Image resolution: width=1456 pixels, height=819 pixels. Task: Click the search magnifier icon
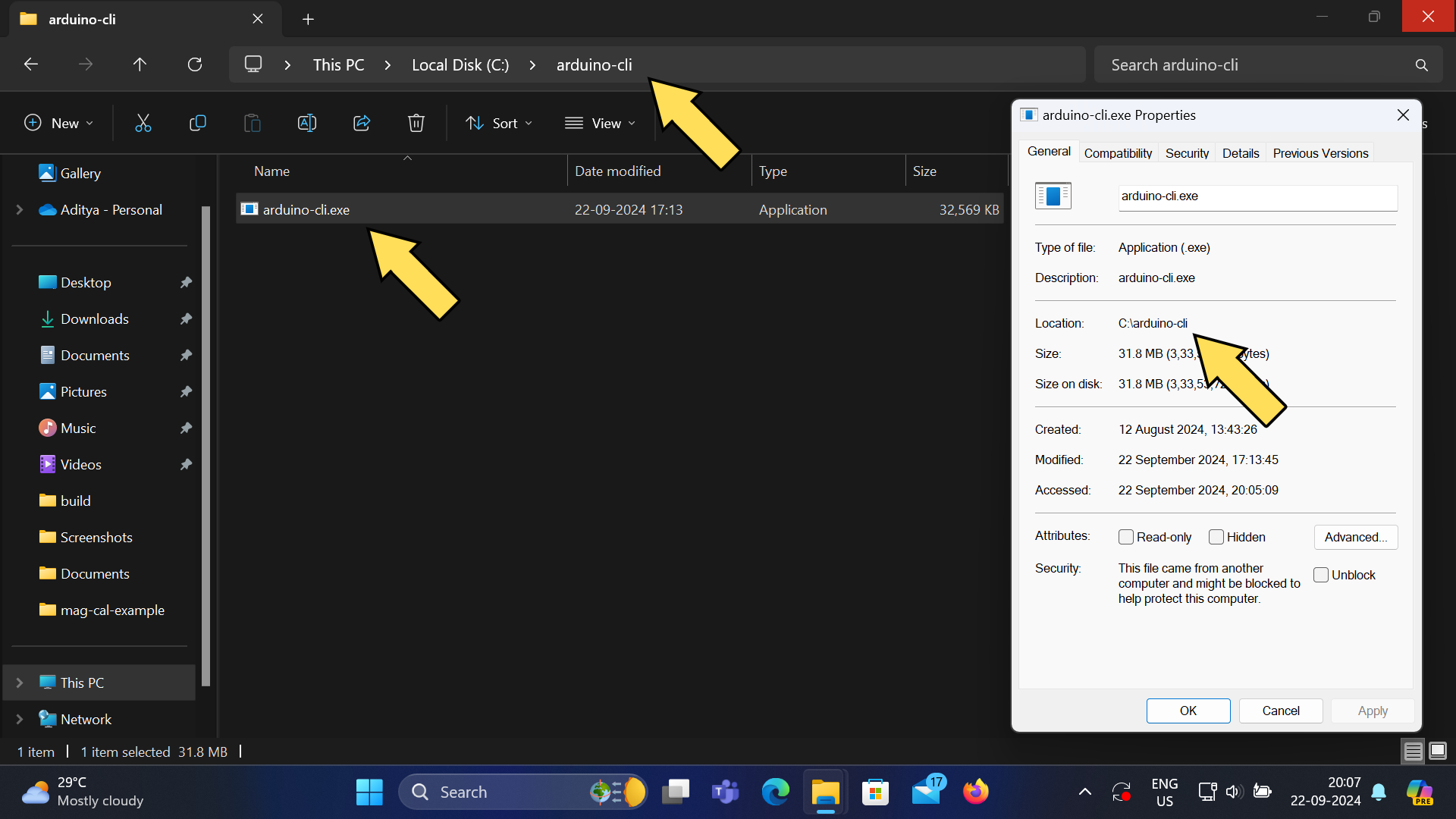click(x=1421, y=65)
